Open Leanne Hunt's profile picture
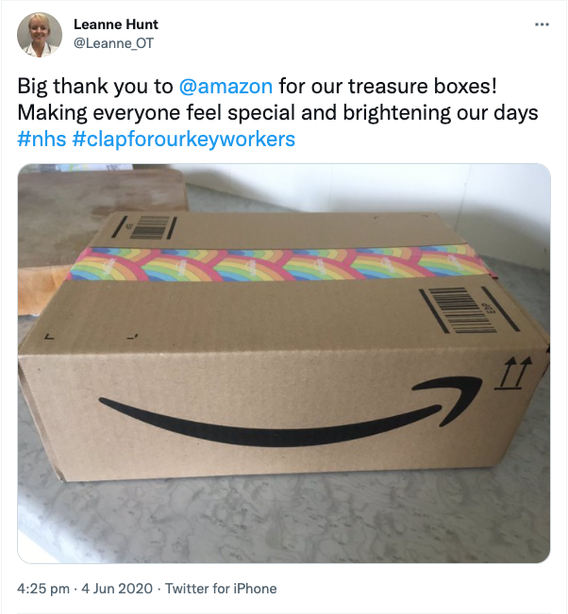The height and width of the screenshot is (614, 568). click(39, 34)
